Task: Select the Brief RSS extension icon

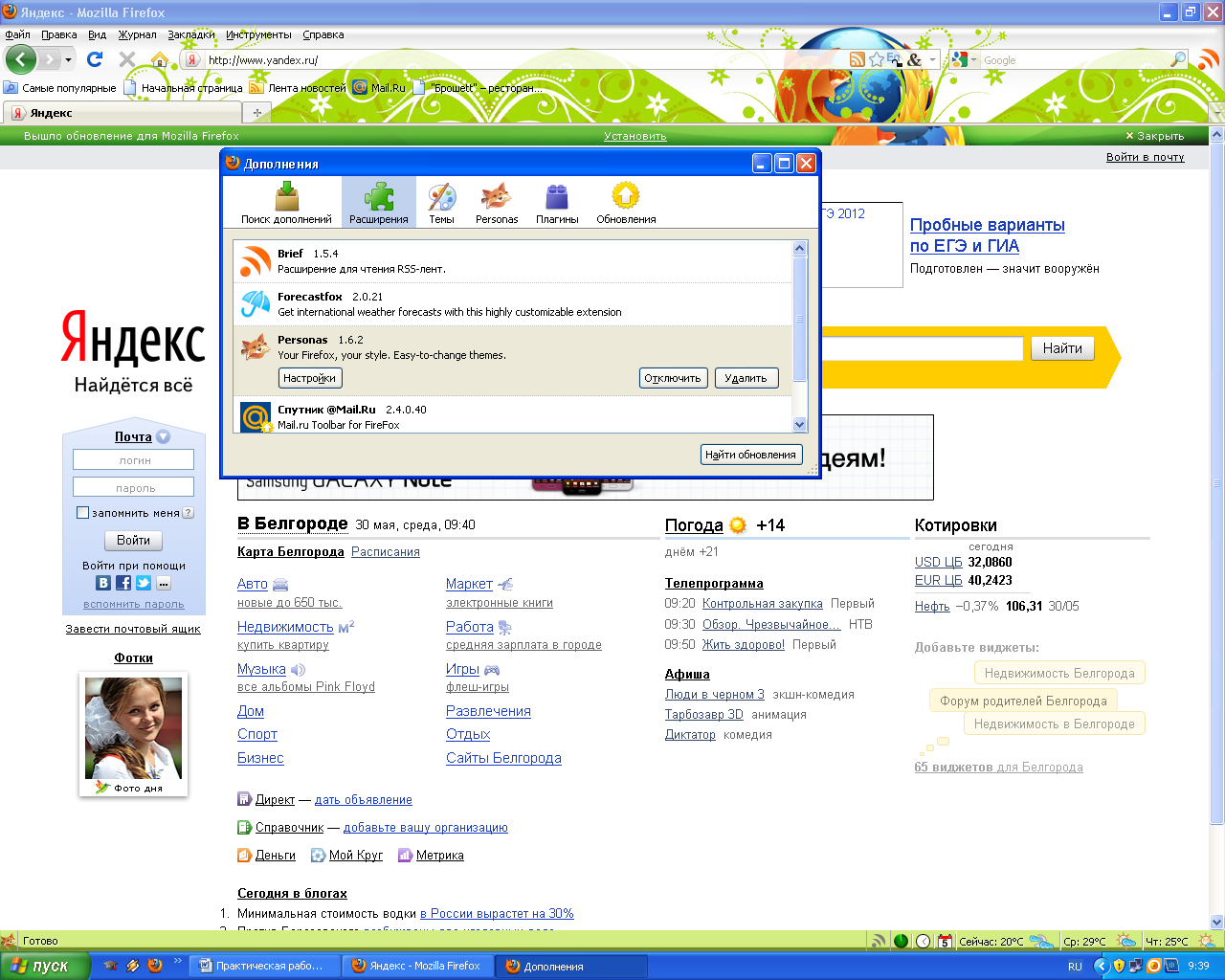Action: pyautogui.click(x=256, y=260)
